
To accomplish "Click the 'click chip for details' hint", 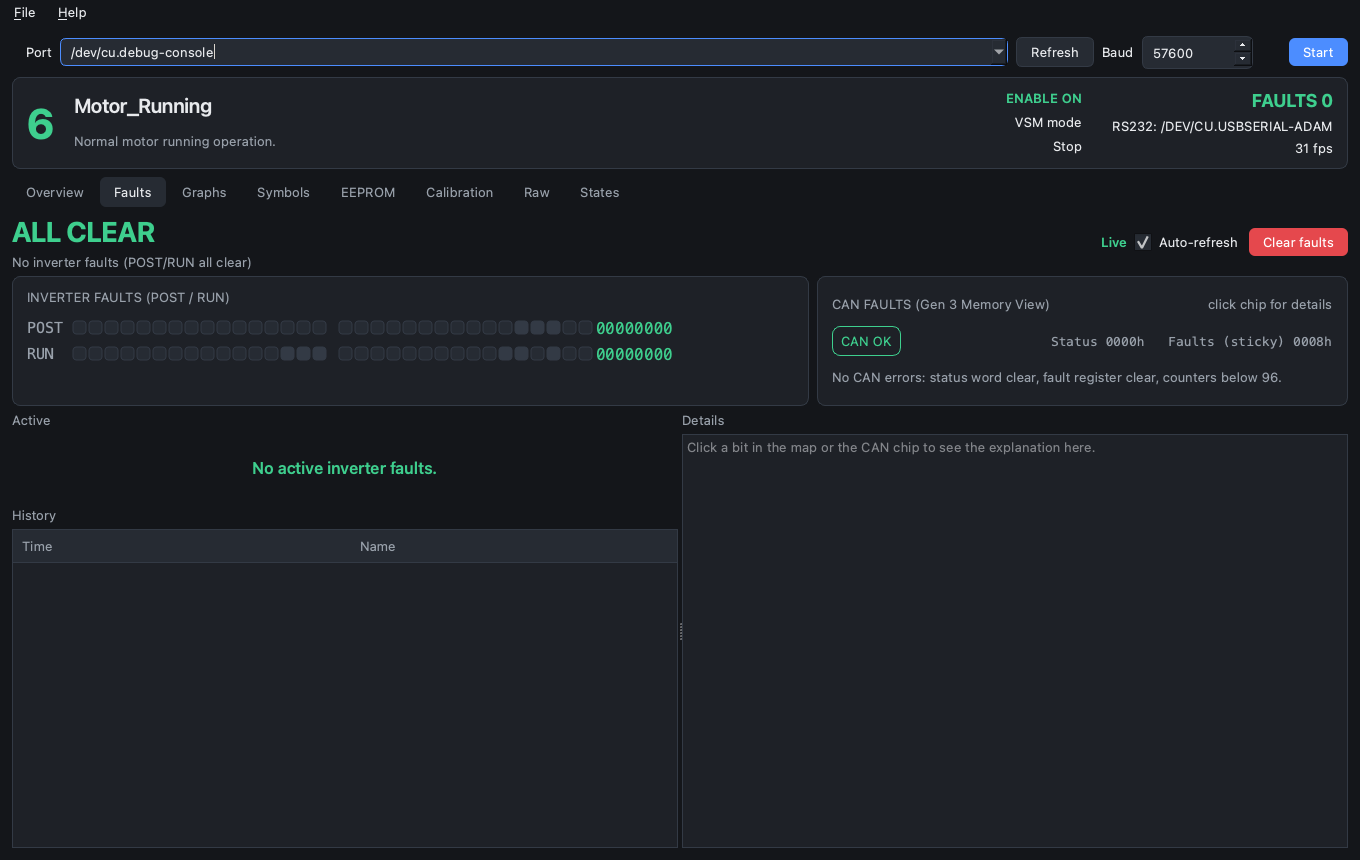I will point(1270,304).
